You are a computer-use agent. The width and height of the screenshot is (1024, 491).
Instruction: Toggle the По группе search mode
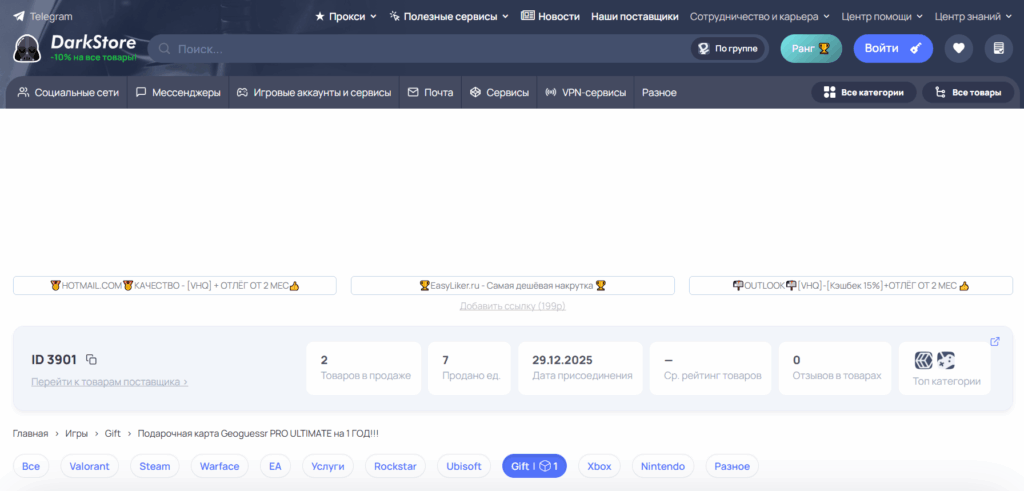click(x=728, y=49)
